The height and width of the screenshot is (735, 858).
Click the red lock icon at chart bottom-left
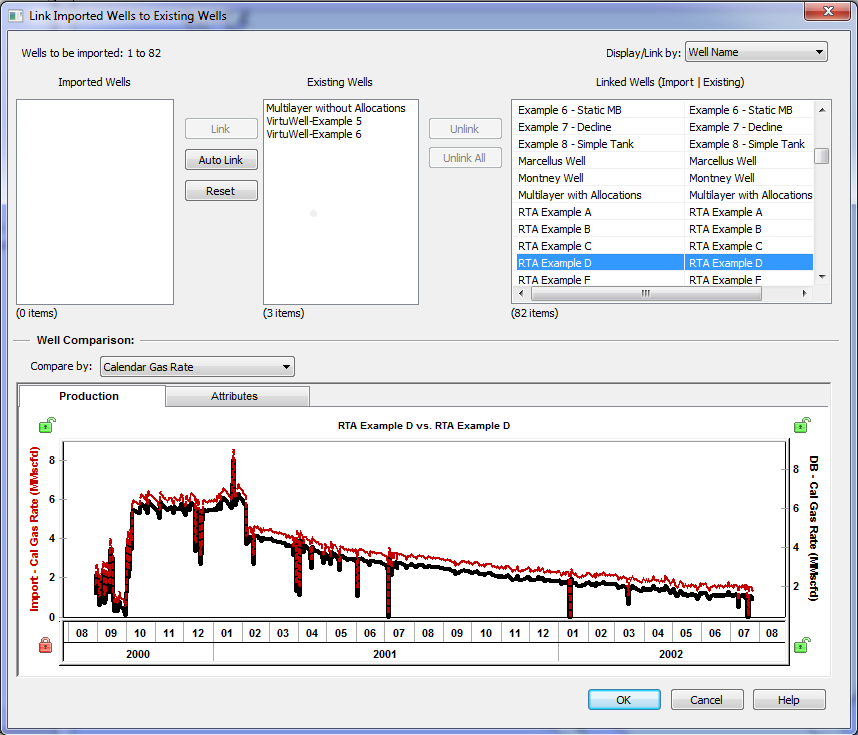(46, 647)
